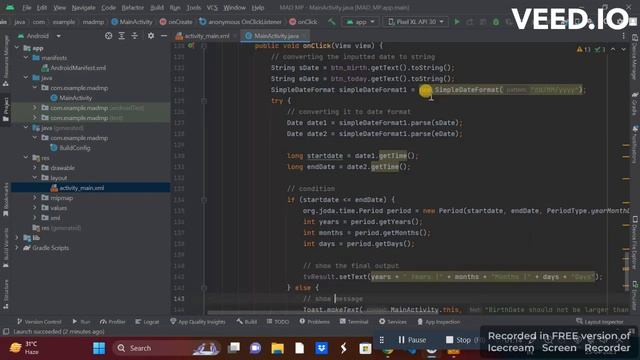Expand Gradle Scripts node
Screen dimensions: 640x360
17,248
